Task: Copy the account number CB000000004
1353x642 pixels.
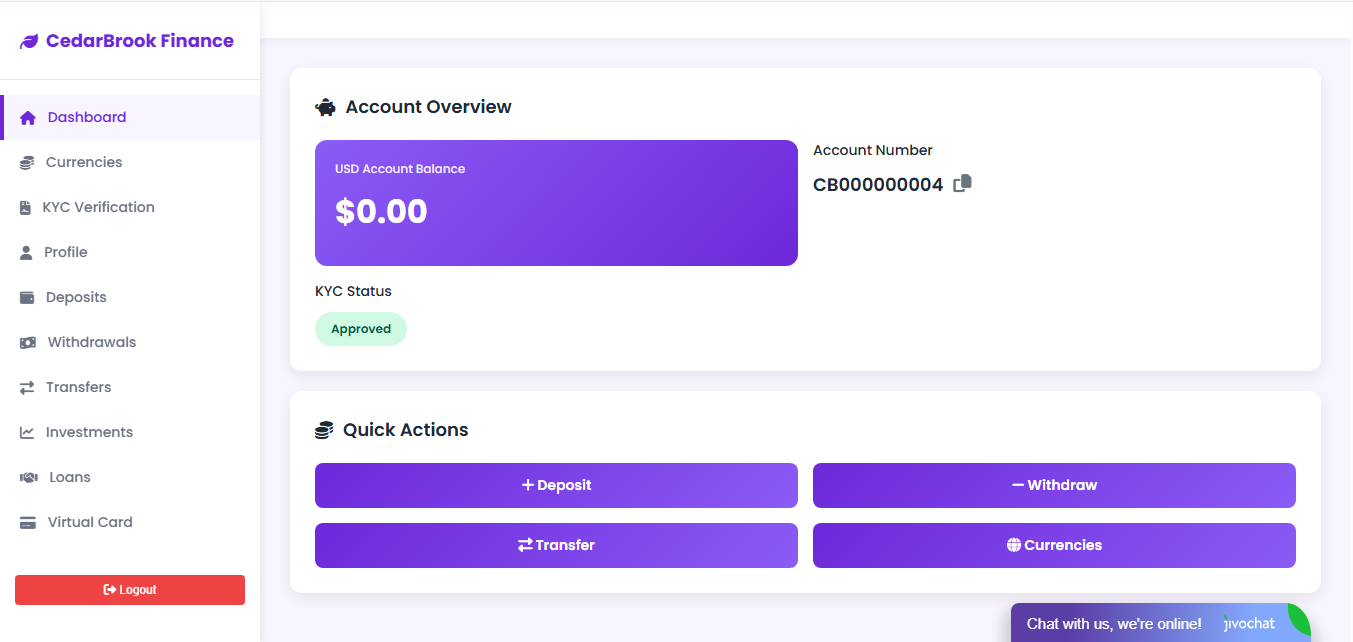Action: pyautogui.click(x=963, y=183)
